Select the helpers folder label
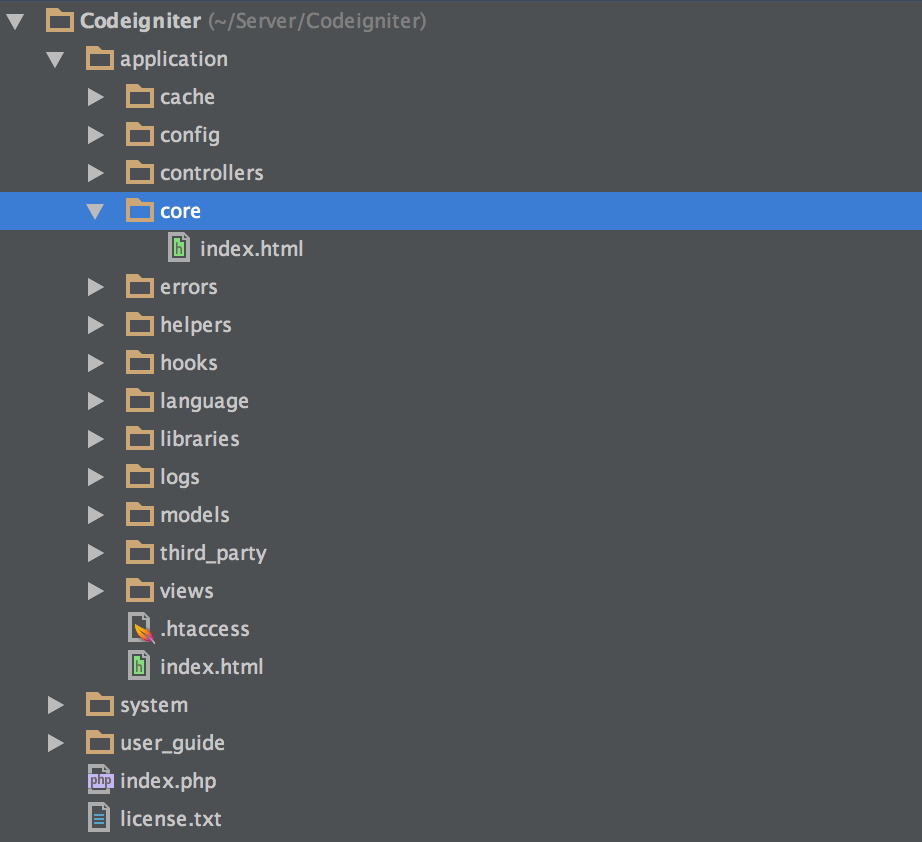Image resolution: width=922 pixels, height=842 pixels. click(196, 325)
